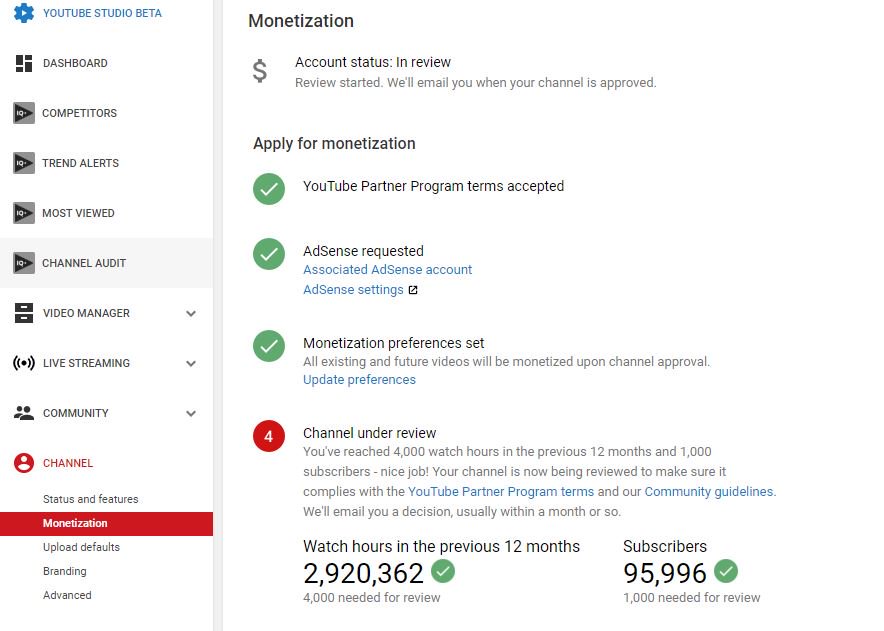Click the 'Account status: In review' text
The image size is (884, 631).
pyautogui.click(x=373, y=62)
